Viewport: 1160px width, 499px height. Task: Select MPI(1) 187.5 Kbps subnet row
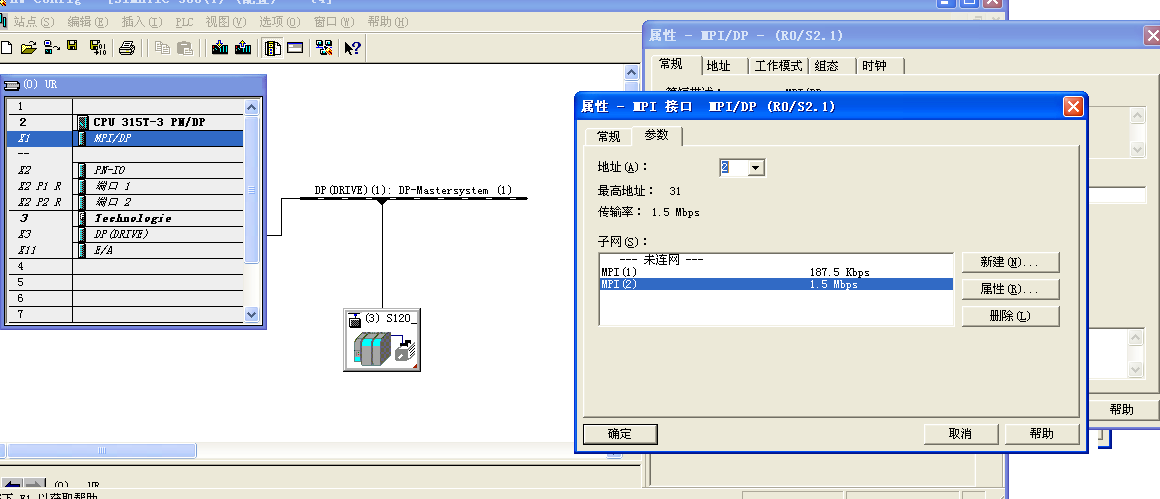click(x=776, y=272)
